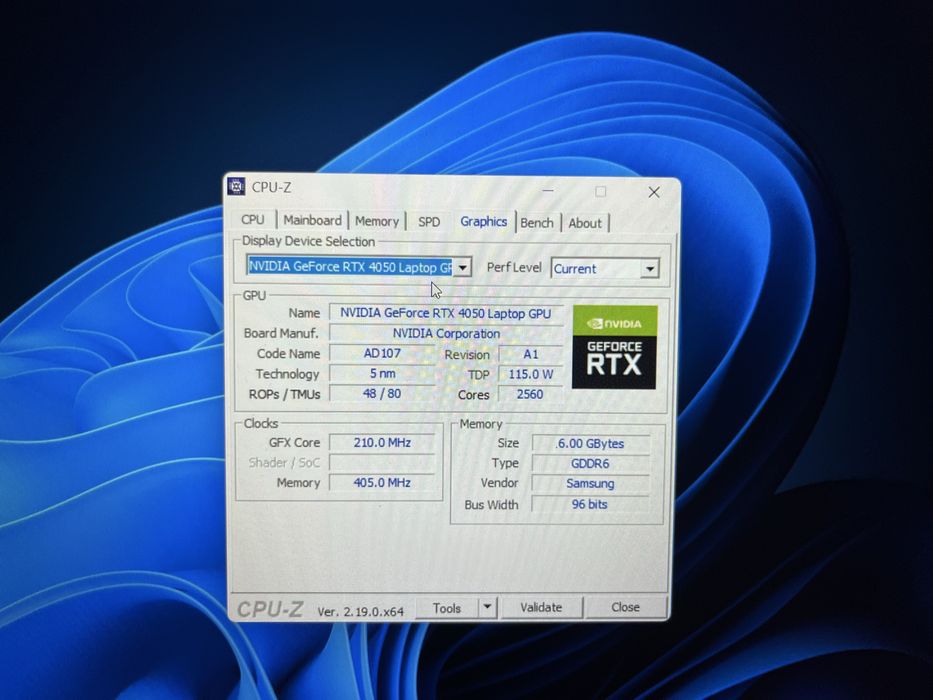This screenshot has height=700, width=933.
Task: Click the 48 / 80 ROPs/TMUs value
Action: click(382, 393)
